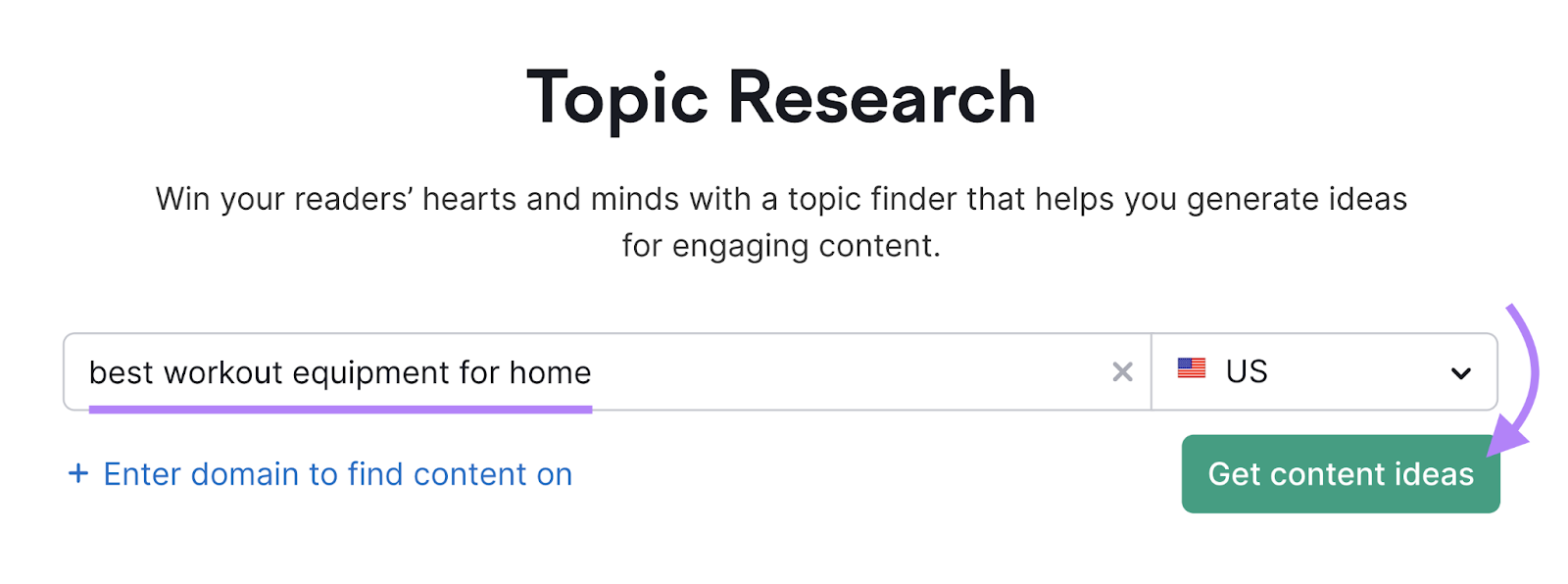Click the Topic Research heading
This screenshot has width=1568, height=584.
[781, 98]
